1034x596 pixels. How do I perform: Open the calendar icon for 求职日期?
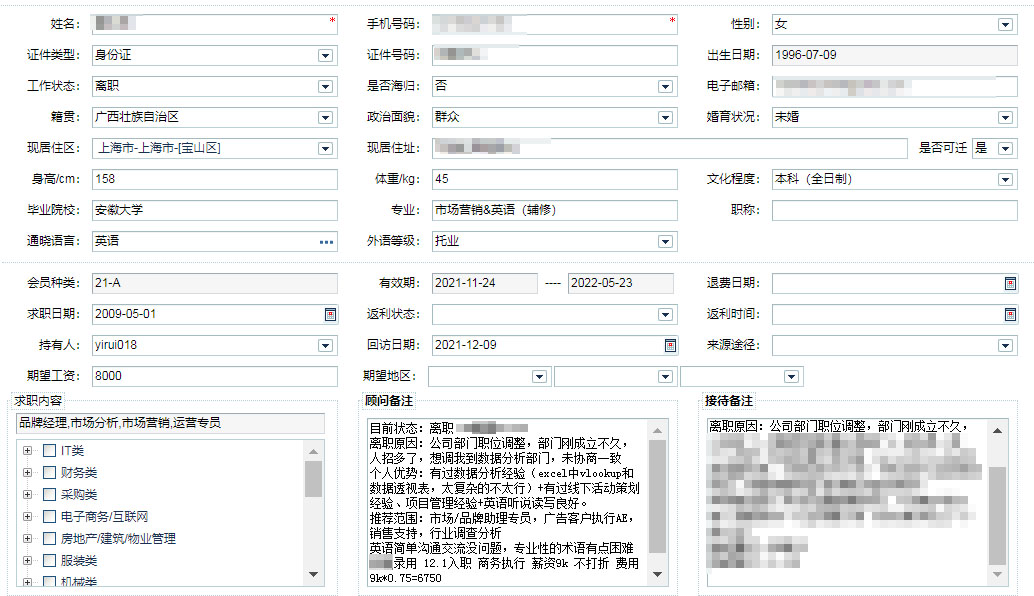(x=331, y=314)
